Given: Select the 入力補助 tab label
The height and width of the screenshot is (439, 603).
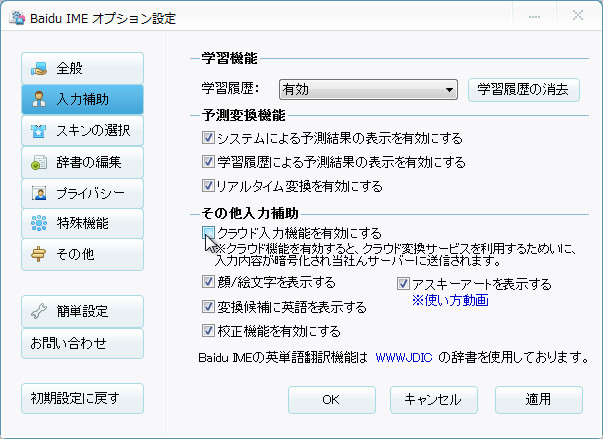Looking at the screenshot, I should click(x=83, y=99).
